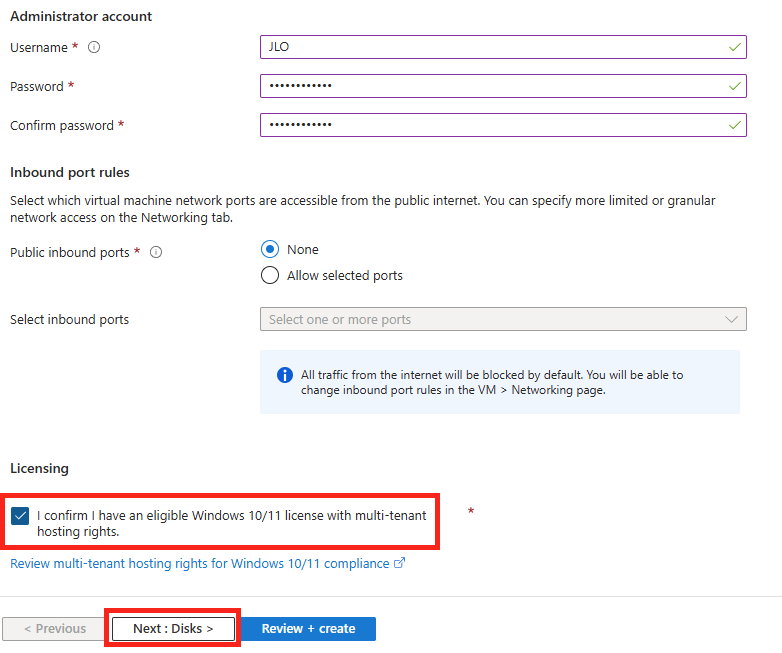Click the chevron arrow of the ports dropdown
Image resolution: width=782 pixels, height=653 pixels.
731,319
